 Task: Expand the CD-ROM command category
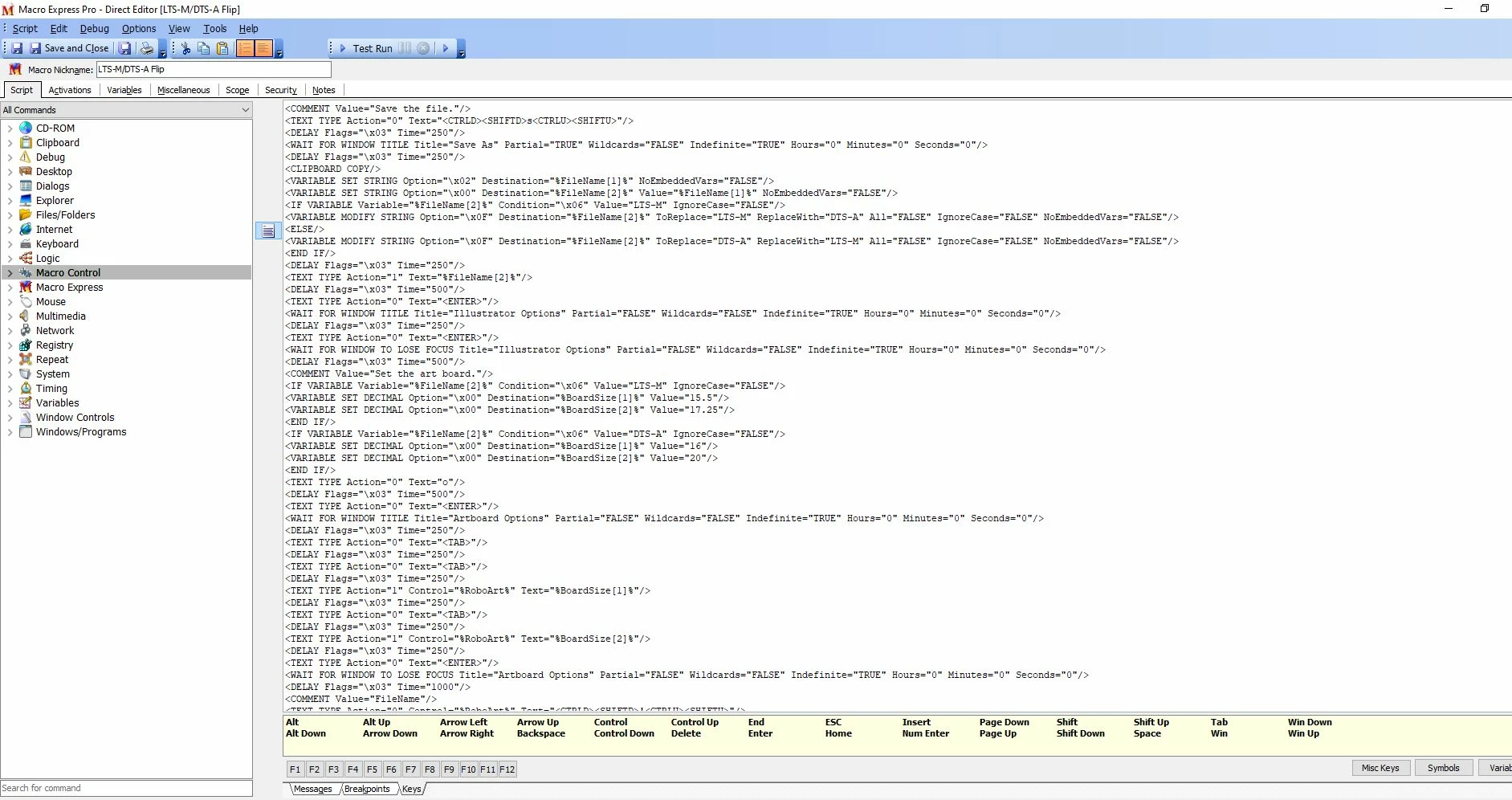[x=10, y=129]
